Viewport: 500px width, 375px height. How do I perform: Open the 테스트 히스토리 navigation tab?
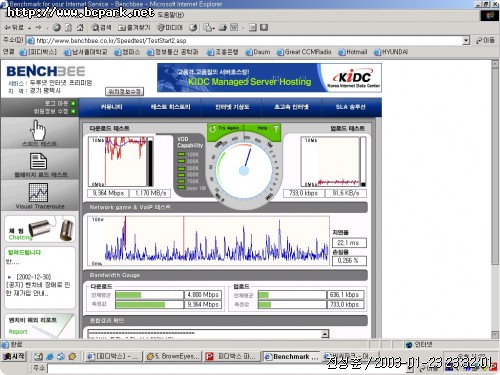click(170, 107)
